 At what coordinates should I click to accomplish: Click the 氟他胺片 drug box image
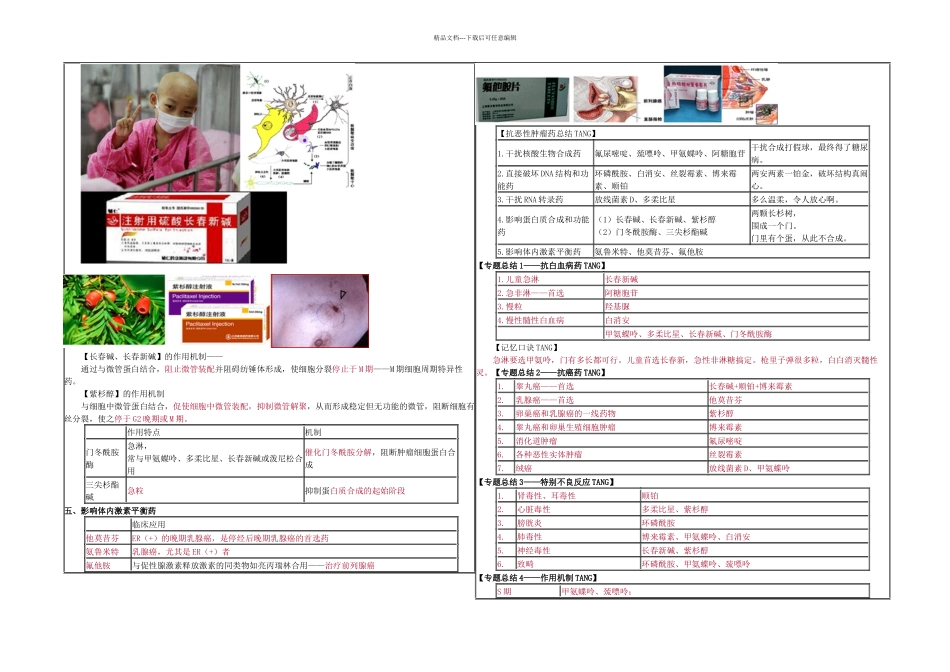(x=523, y=99)
